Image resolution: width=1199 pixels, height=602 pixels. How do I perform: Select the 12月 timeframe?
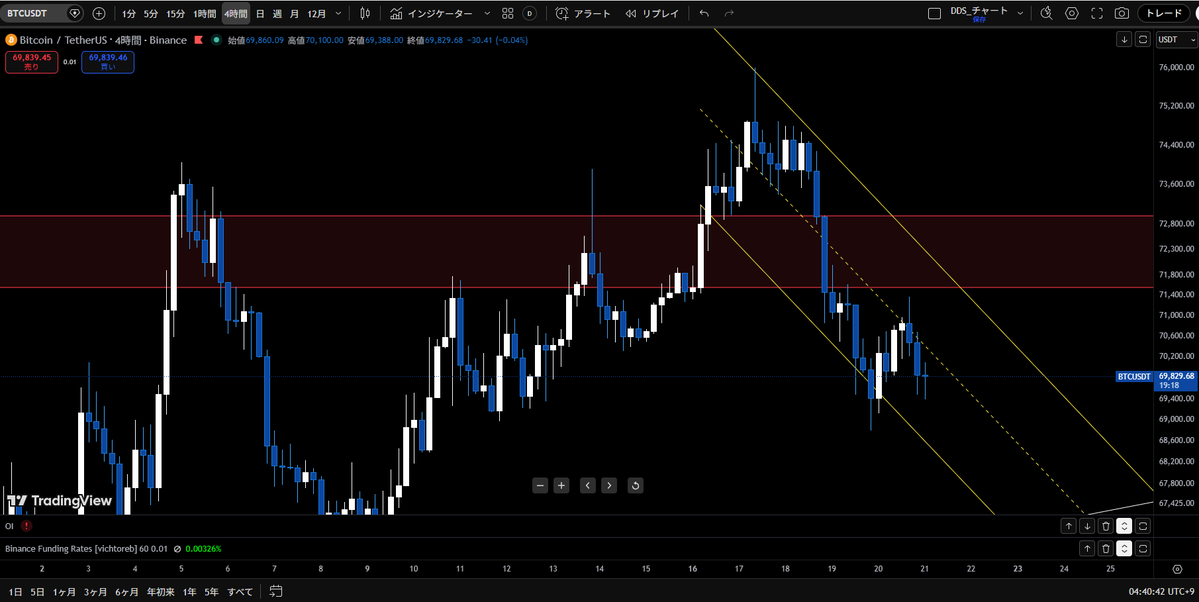pos(317,14)
